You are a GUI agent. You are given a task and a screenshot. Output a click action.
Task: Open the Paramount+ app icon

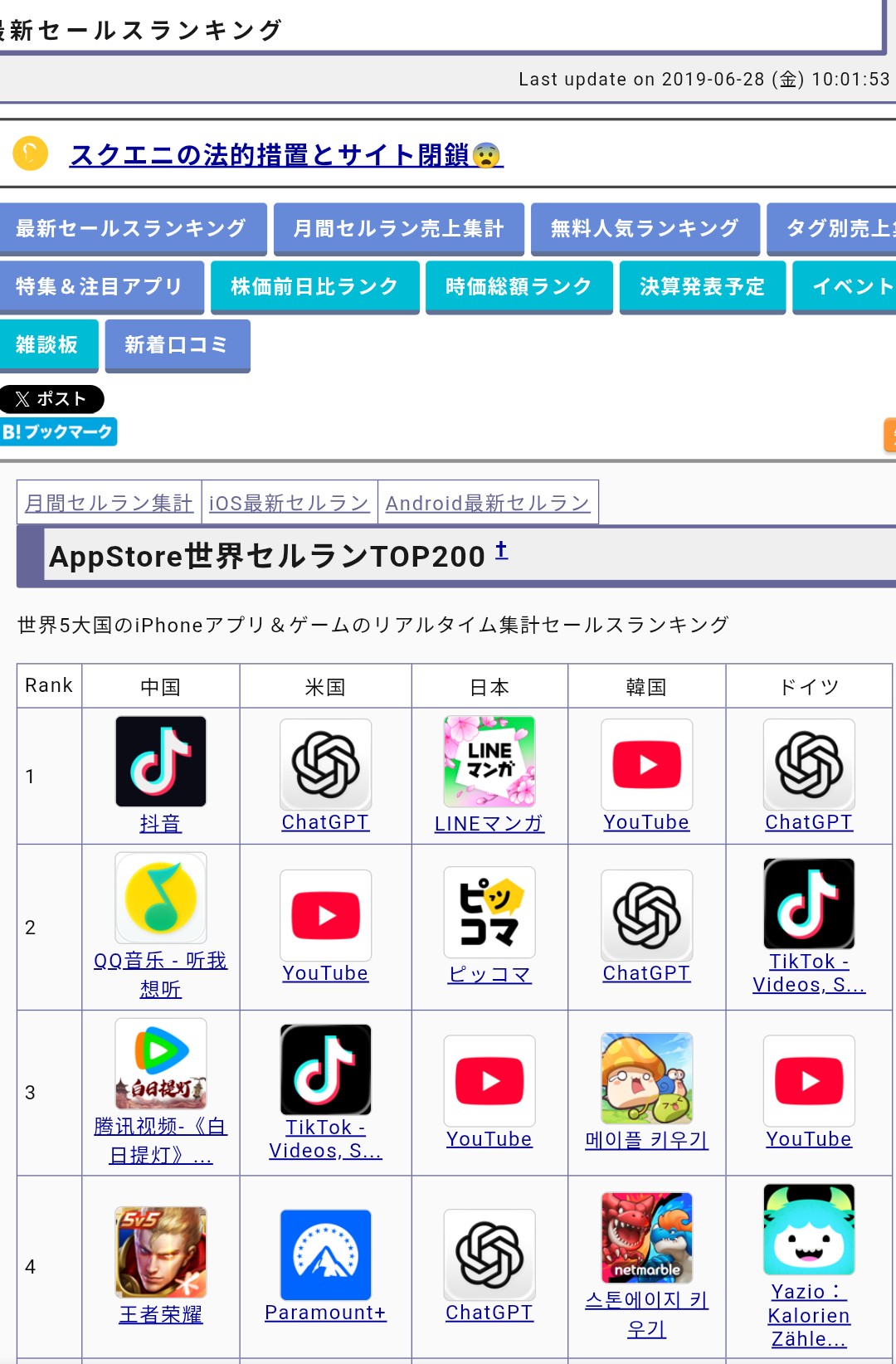click(325, 1255)
